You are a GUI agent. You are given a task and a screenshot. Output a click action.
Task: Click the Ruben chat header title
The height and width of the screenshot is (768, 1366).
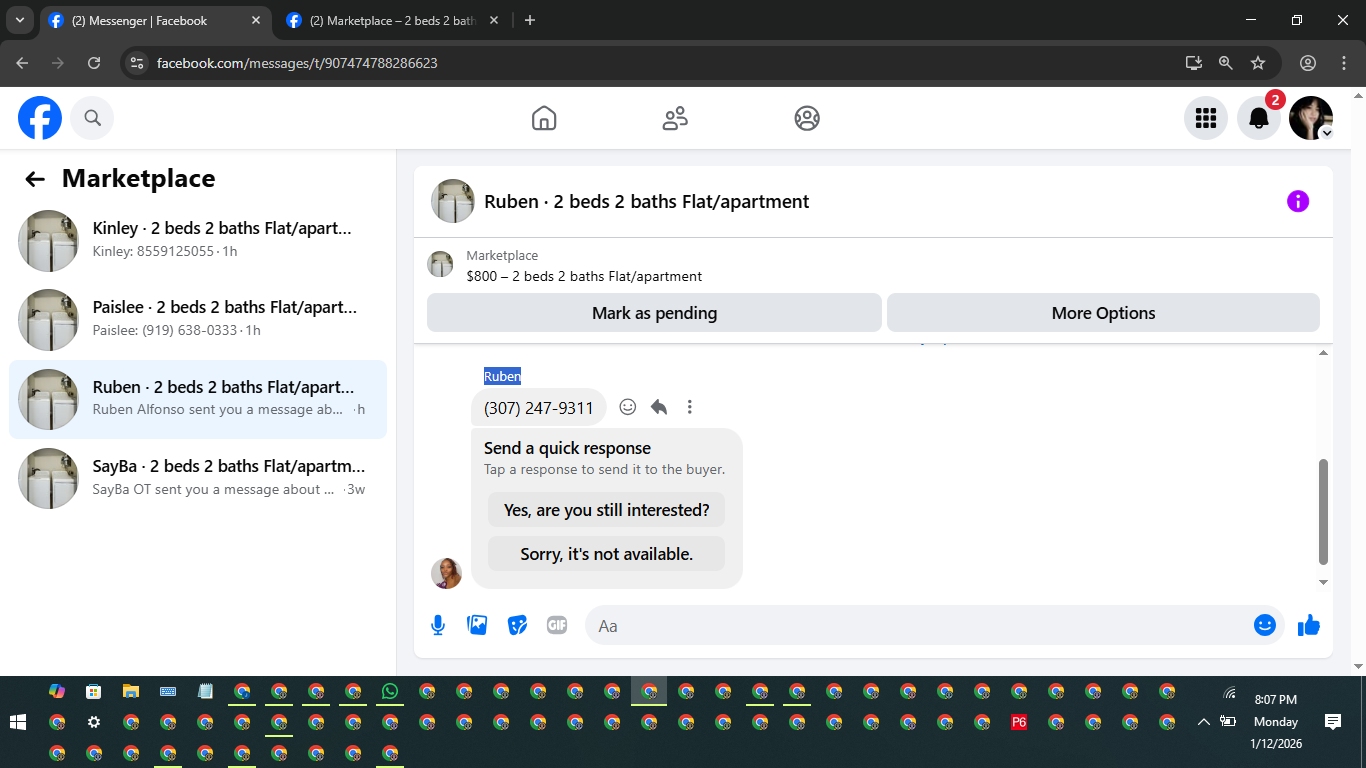pyautogui.click(x=647, y=201)
